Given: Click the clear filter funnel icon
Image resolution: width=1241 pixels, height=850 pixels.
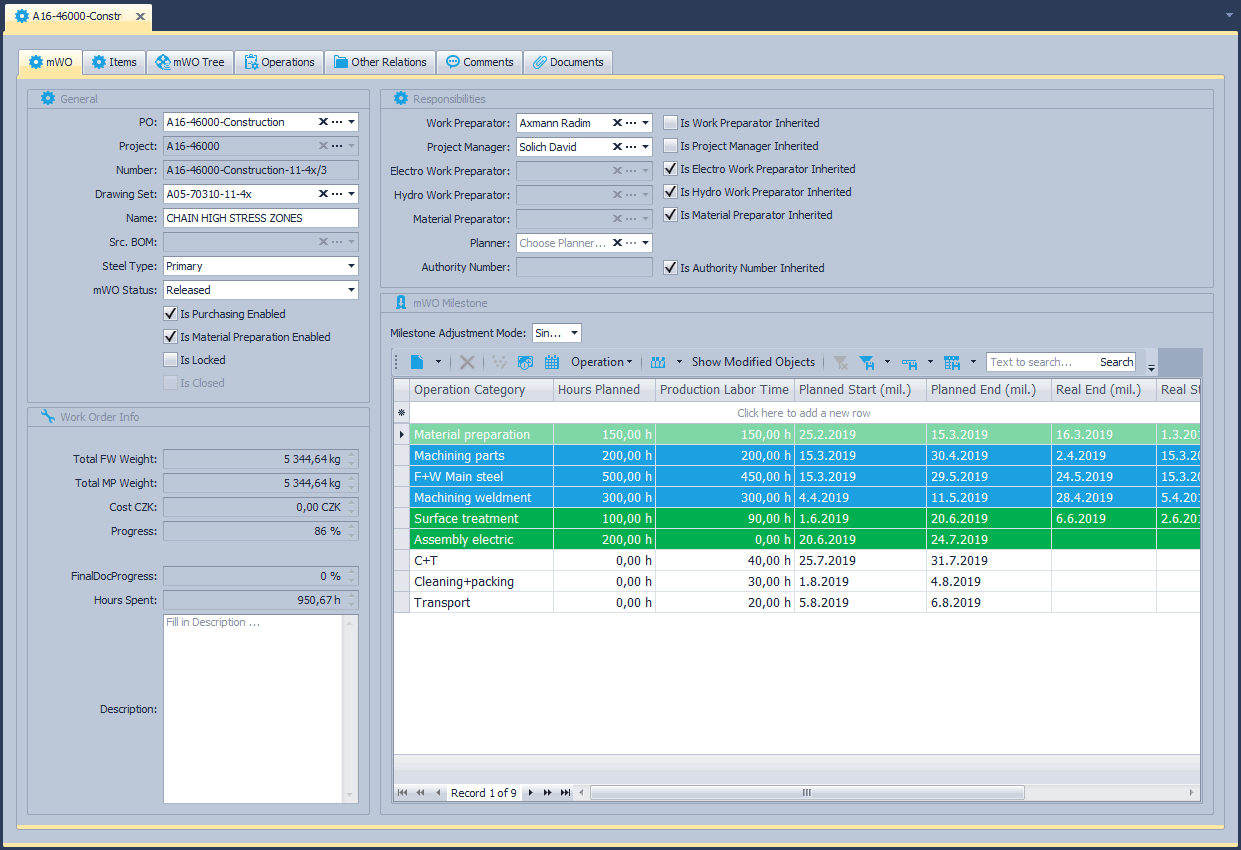Looking at the screenshot, I should tap(840, 362).
